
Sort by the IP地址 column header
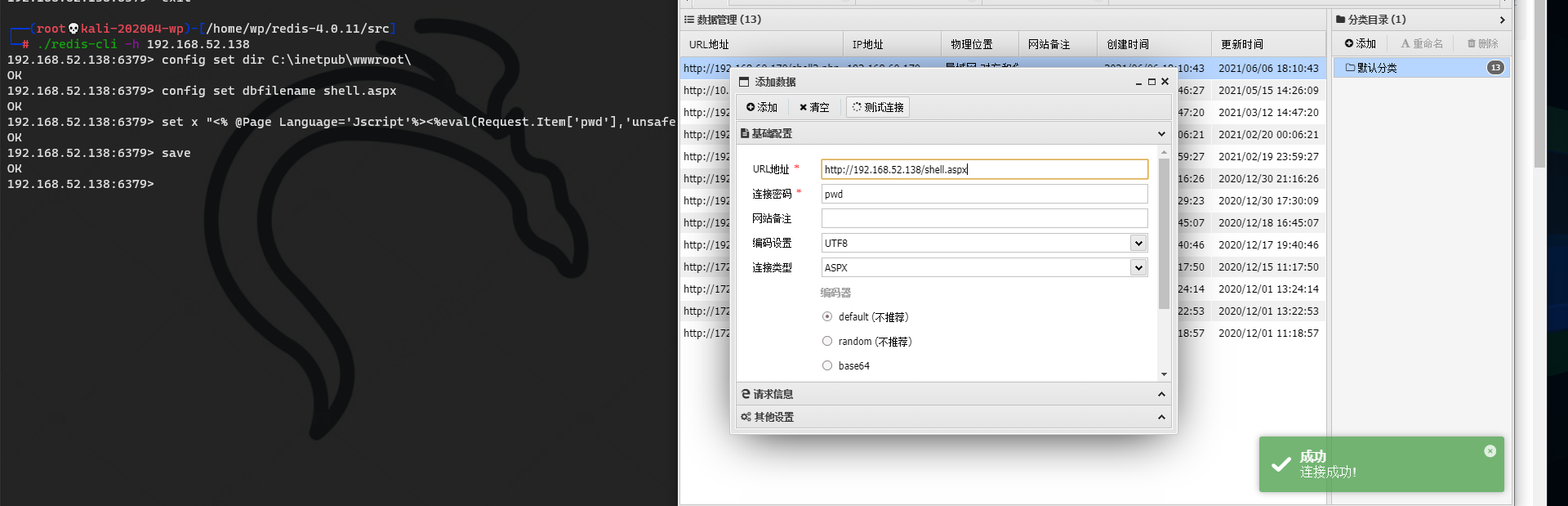coord(892,44)
